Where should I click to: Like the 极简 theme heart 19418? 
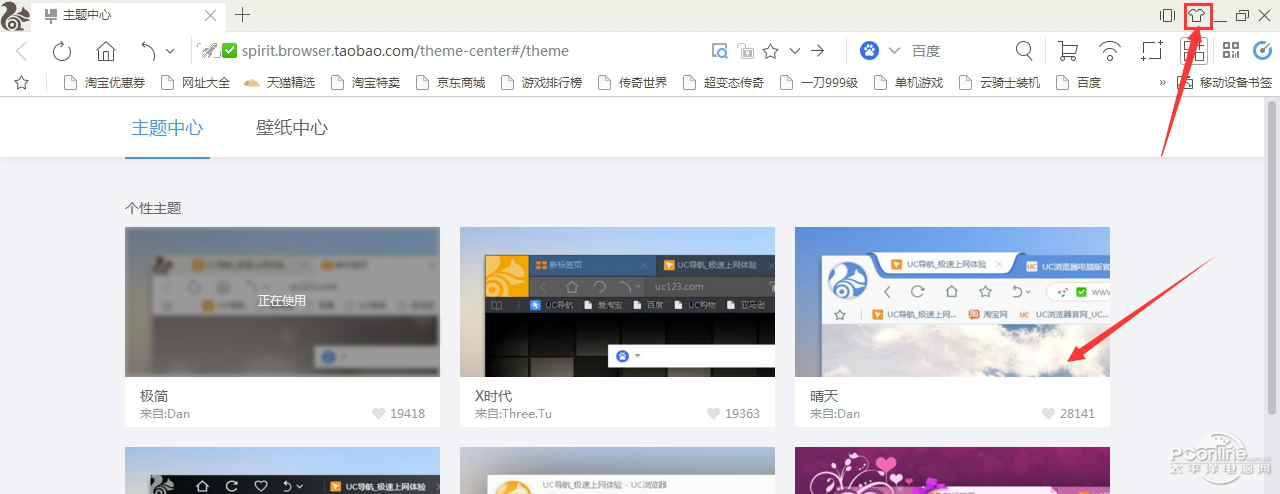378,413
